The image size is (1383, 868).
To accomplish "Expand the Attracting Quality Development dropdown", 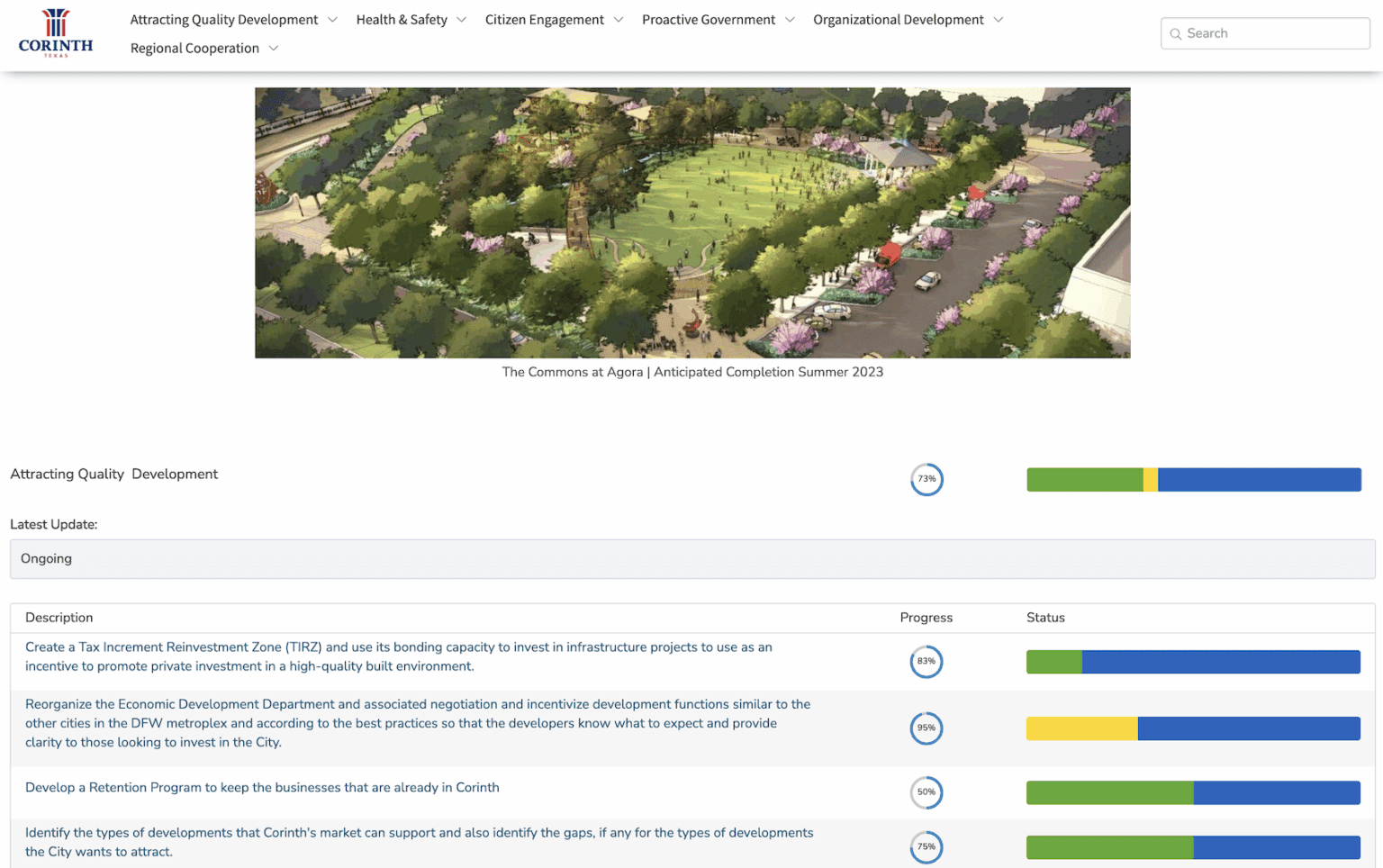I will coord(332,19).
